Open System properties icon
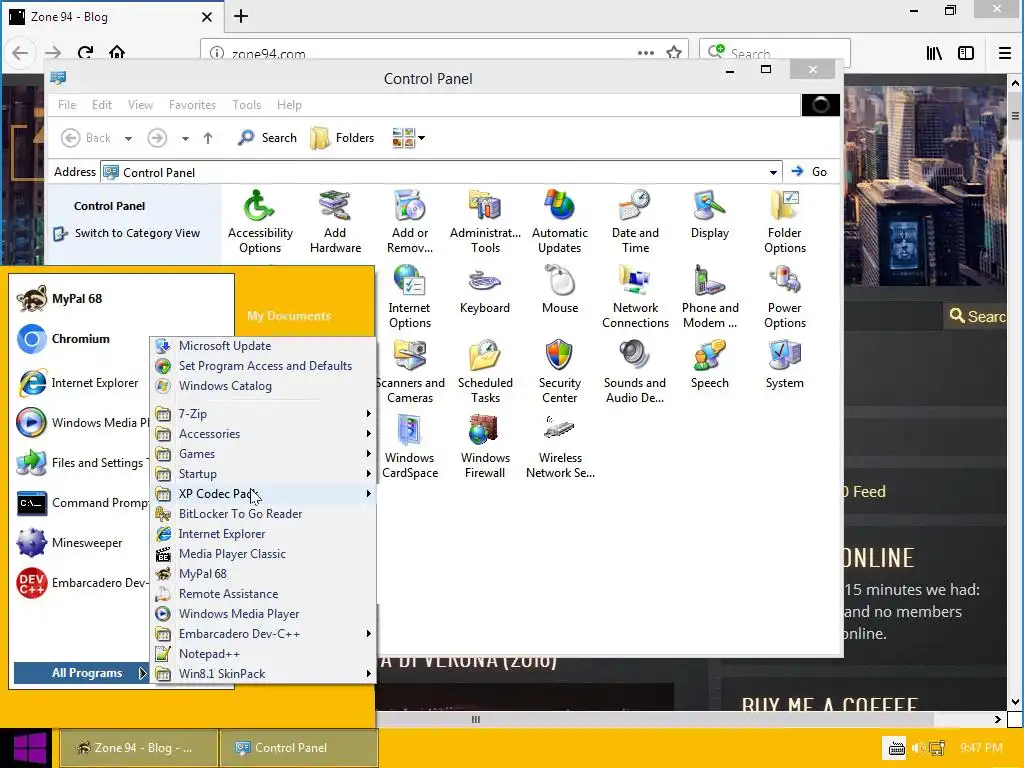Screen dimensions: 1024x768 [785, 366]
